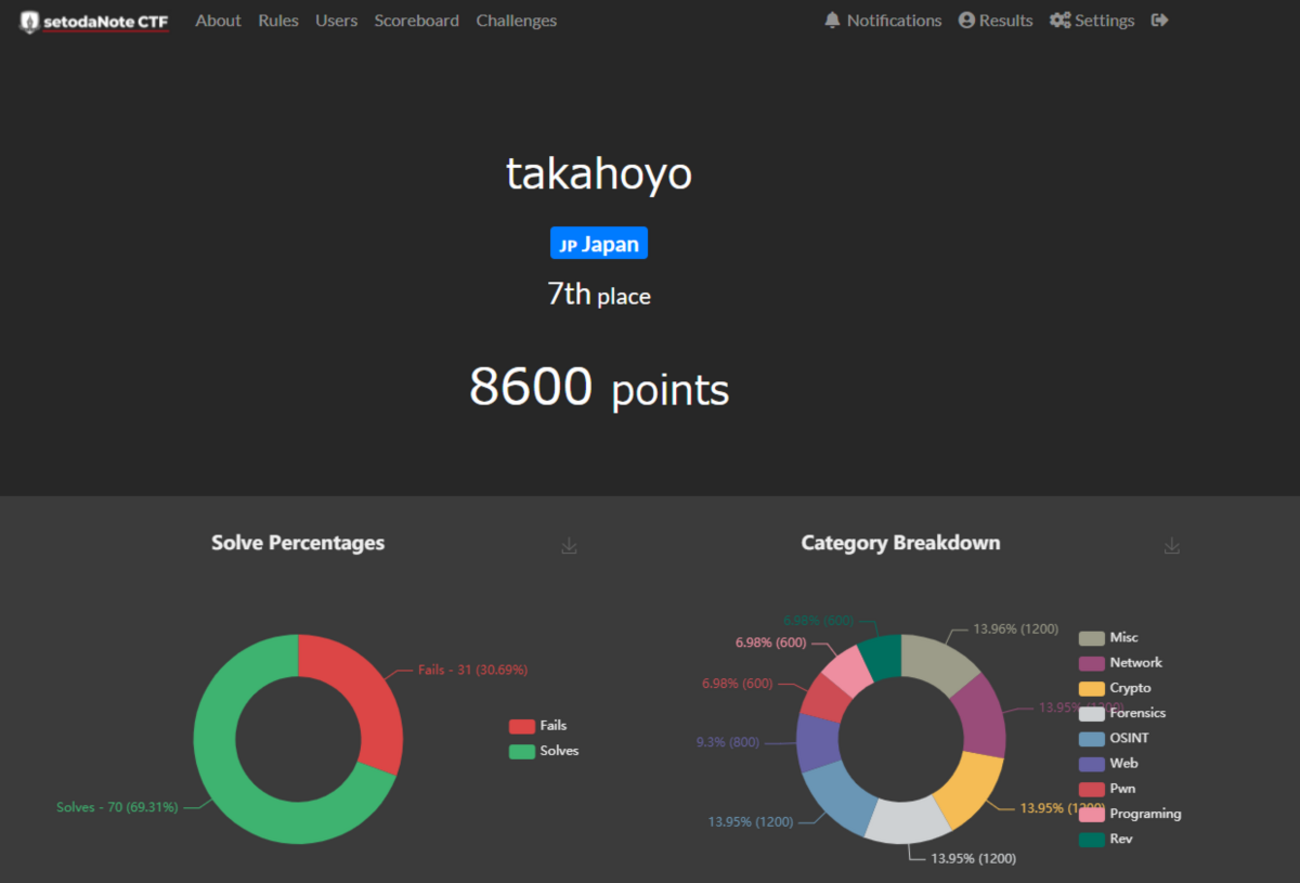1300x883 pixels.
Task: Click the Settings gears icon
Action: [x=1060, y=20]
